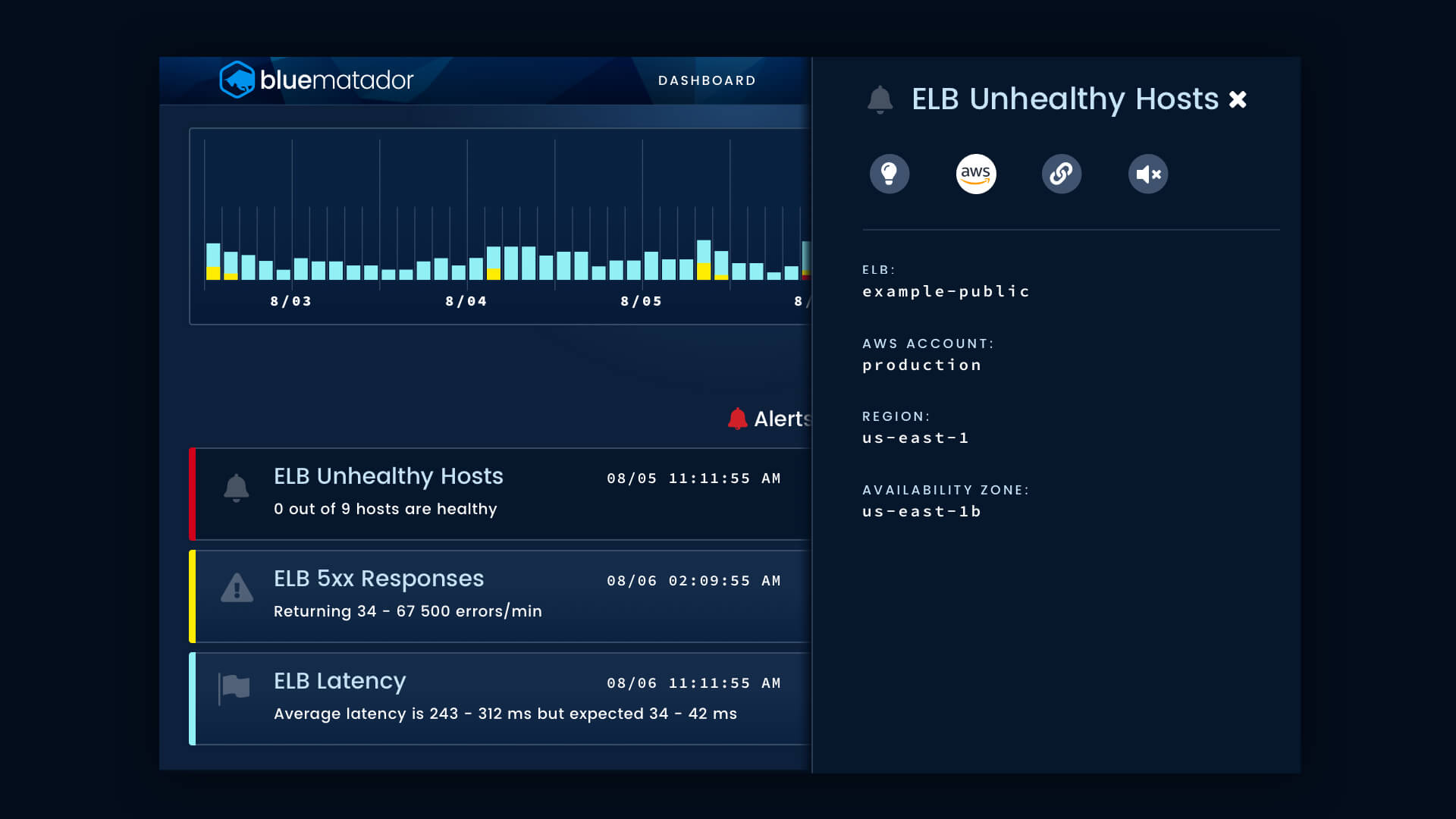Image resolution: width=1456 pixels, height=819 pixels.
Task: Click the Blue Matador logo
Action: click(x=316, y=80)
